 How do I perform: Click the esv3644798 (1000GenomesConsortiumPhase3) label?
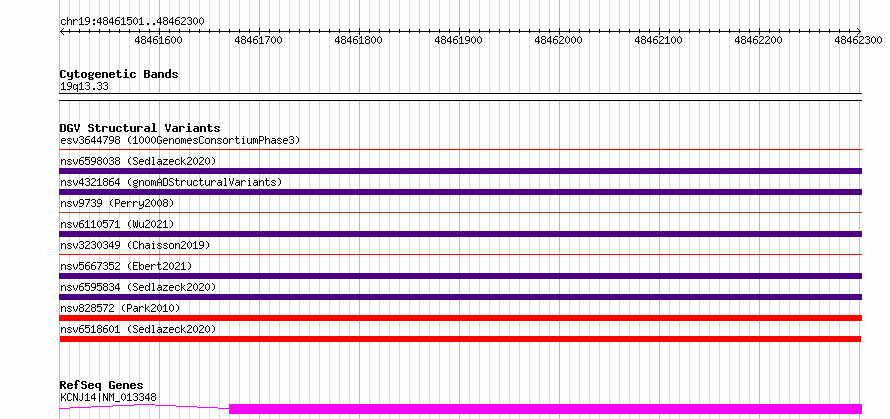click(x=180, y=140)
